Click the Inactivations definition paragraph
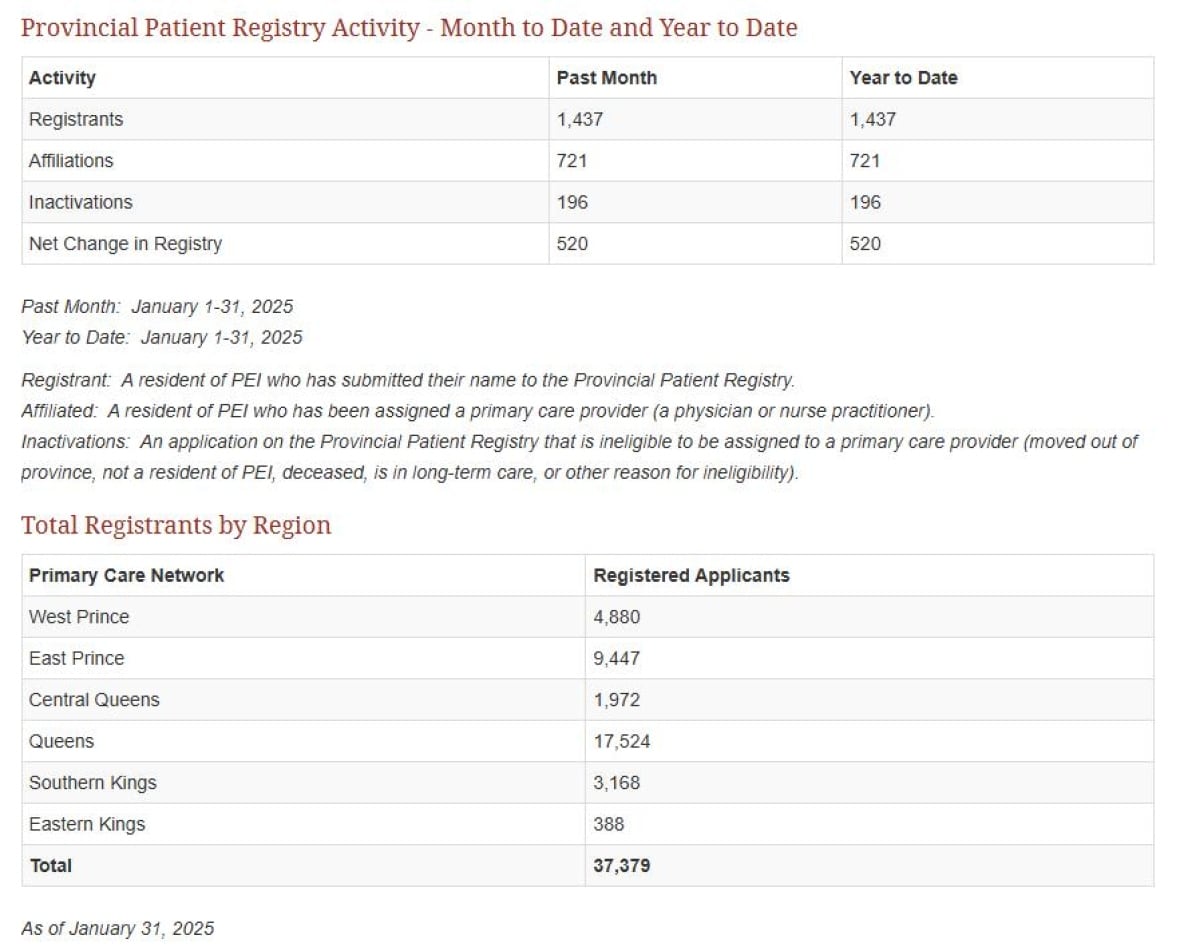Viewport: 1180px width, 951px height. pyautogui.click(x=579, y=457)
